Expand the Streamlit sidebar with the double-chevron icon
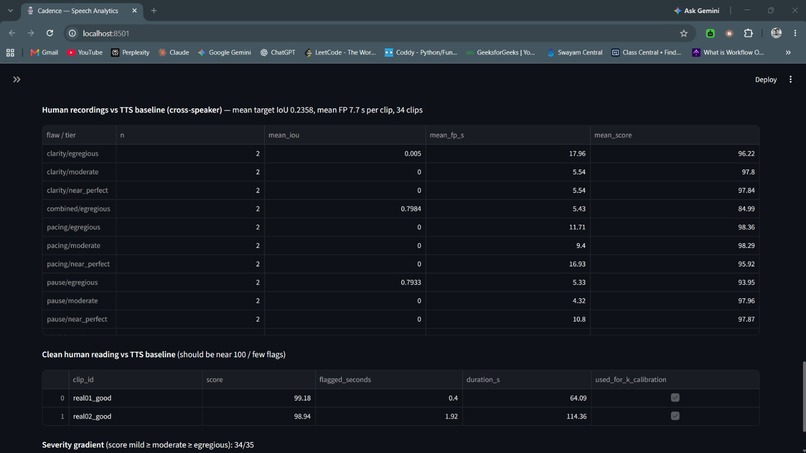Image resolution: width=806 pixels, height=453 pixels. (x=16, y=80)
